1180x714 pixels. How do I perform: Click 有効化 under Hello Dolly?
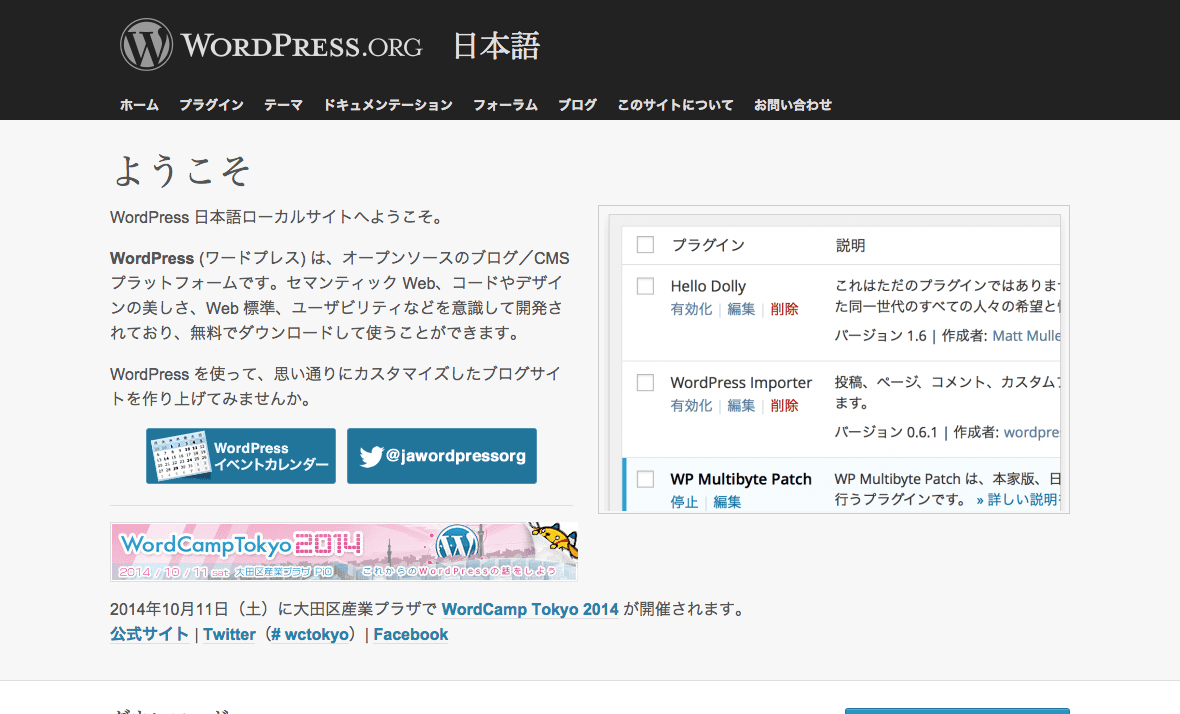click(691, 308)
